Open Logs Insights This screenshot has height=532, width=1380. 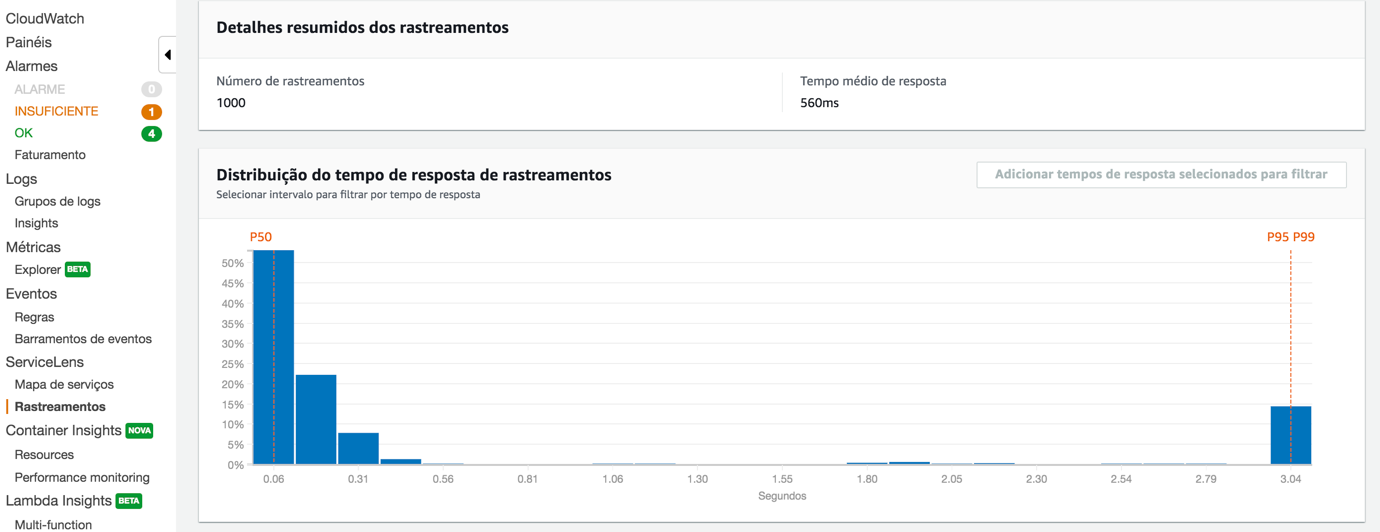click(36, 223)
